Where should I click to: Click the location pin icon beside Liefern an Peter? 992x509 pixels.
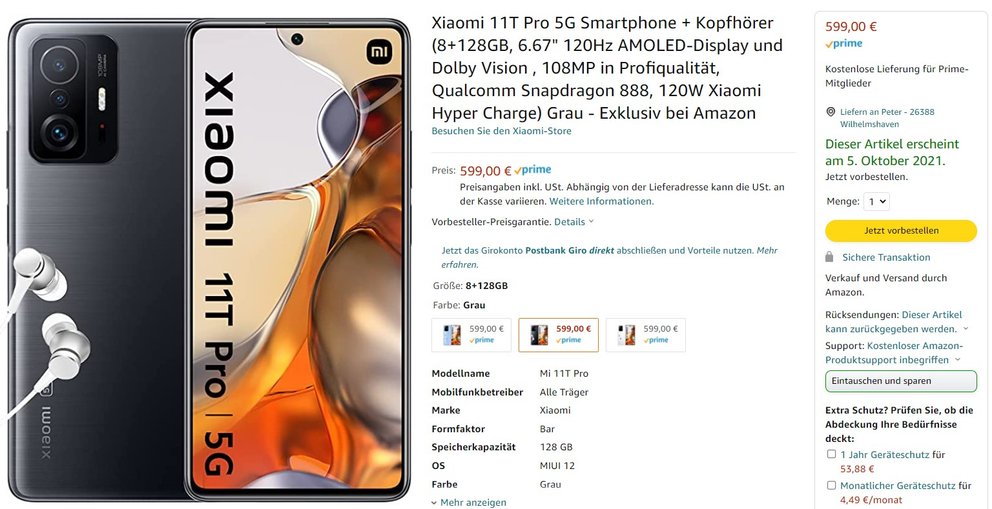click(830, 112)
